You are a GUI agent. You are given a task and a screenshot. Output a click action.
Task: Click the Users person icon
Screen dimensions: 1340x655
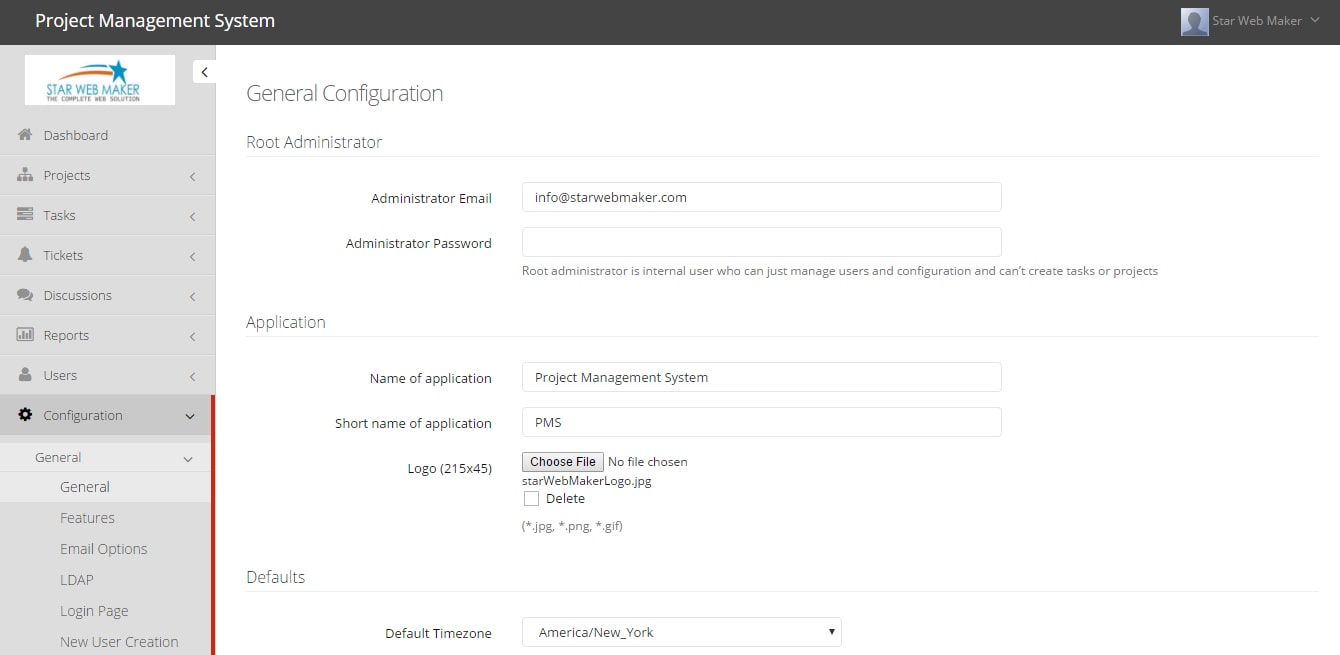point(25,375)
